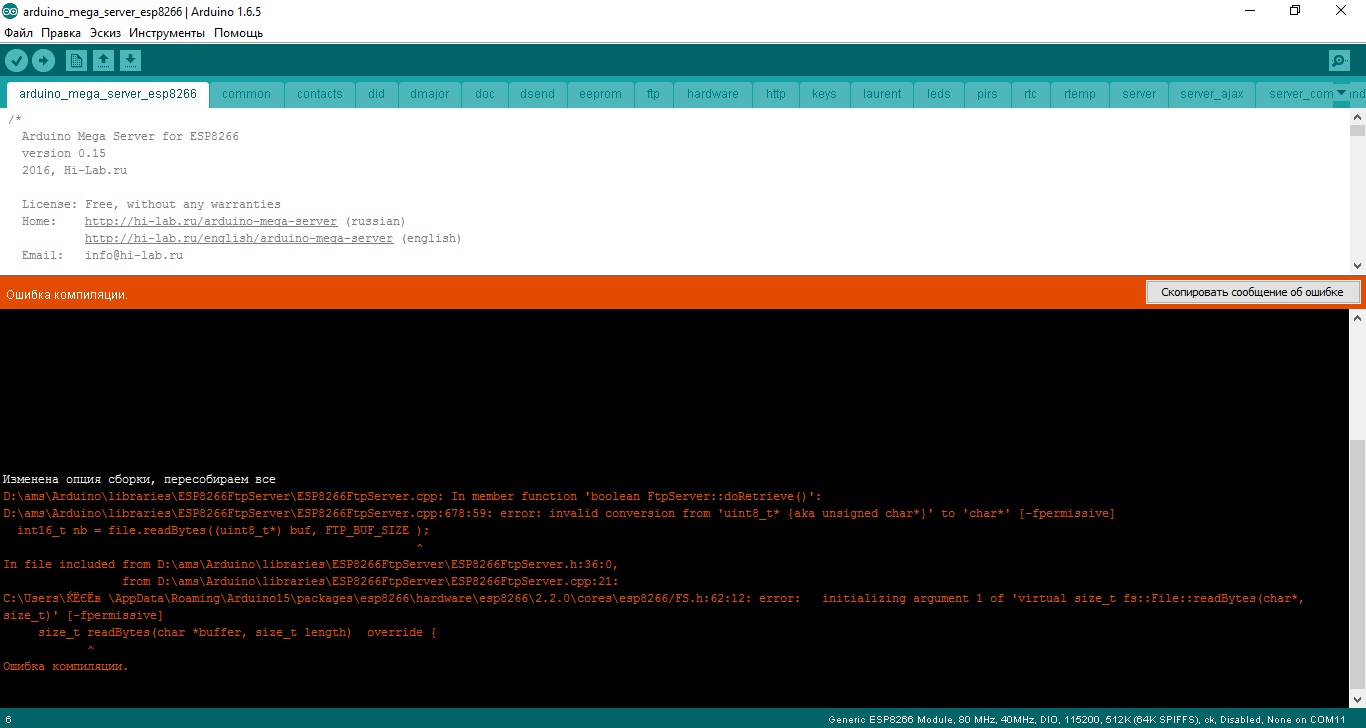Select the contacts tab

click(320, 94)
